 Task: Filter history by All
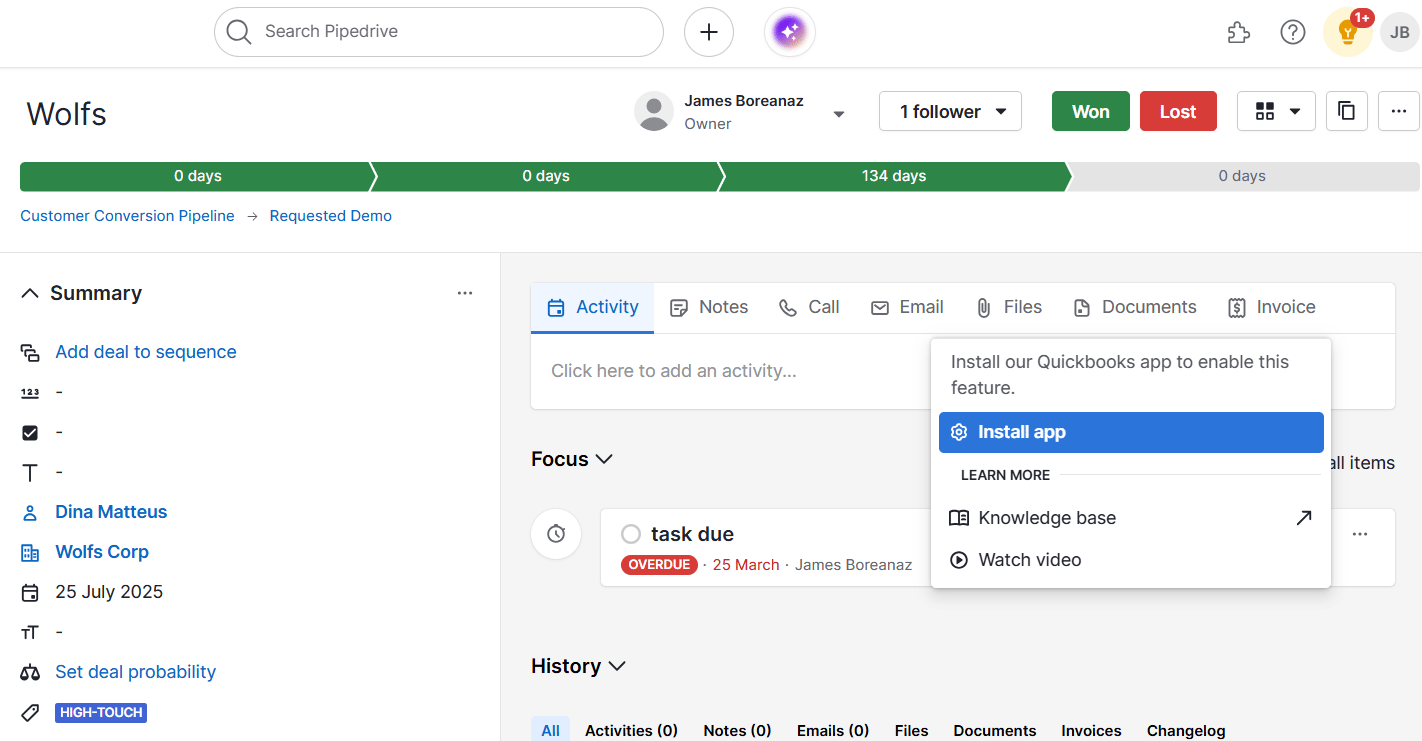pyautogui.click(x=551, y=730)
